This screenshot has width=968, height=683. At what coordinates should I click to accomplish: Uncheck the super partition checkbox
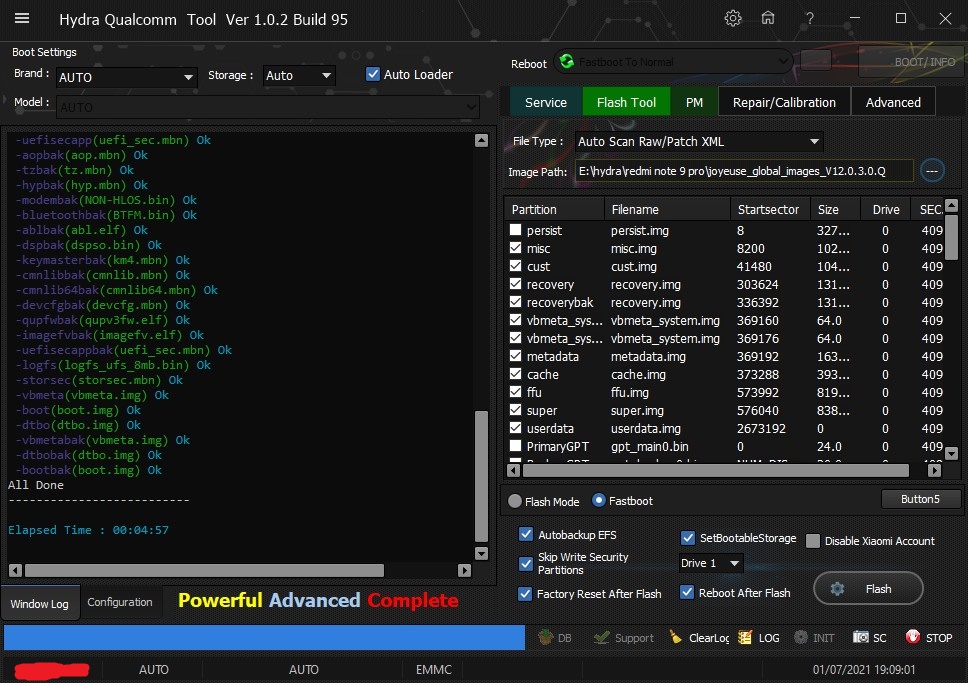tap(515, 409)
